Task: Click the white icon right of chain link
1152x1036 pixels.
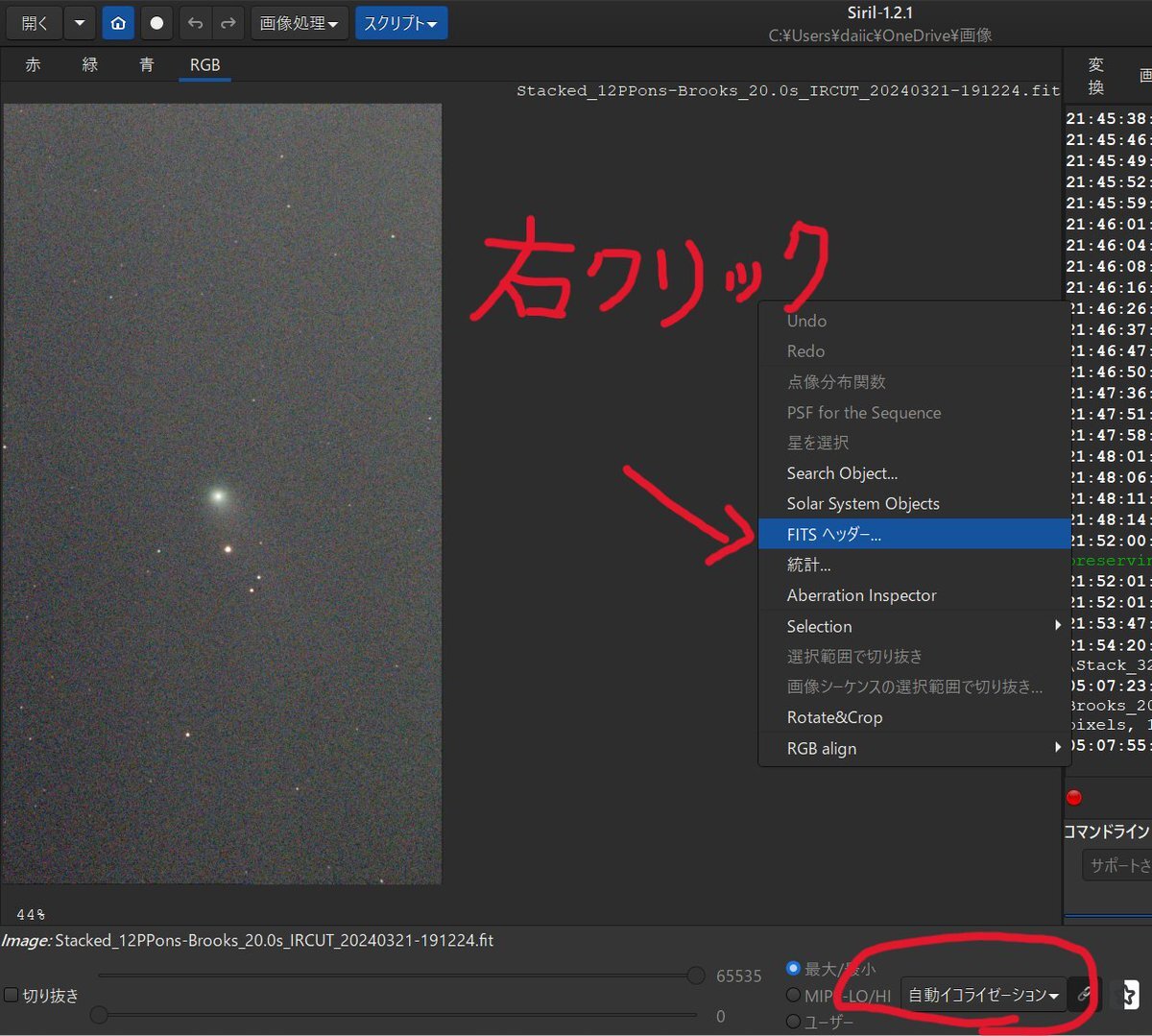Action: tap(1129, 995)
